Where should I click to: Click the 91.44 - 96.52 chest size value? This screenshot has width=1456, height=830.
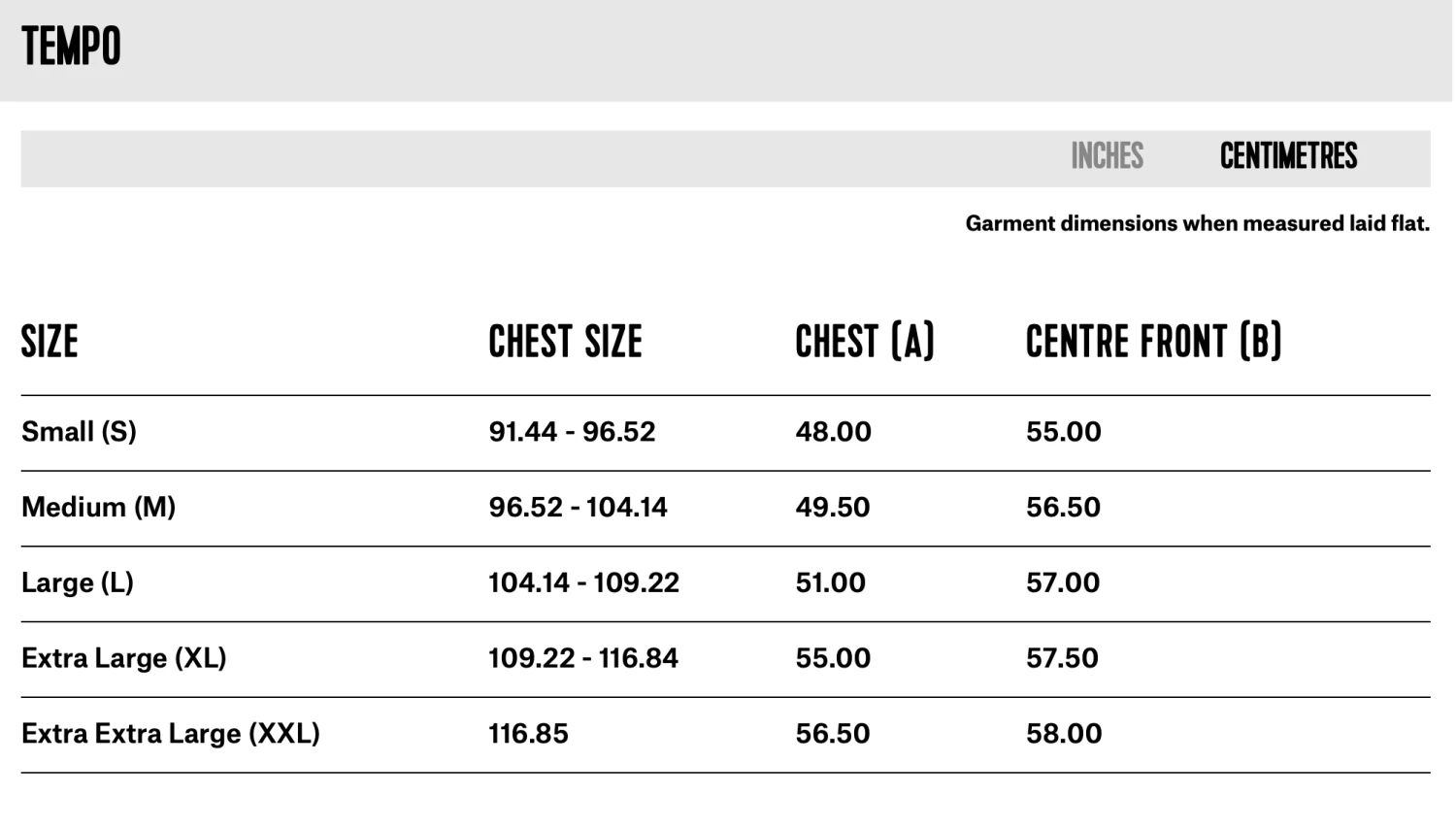click(x=572, y=432)
